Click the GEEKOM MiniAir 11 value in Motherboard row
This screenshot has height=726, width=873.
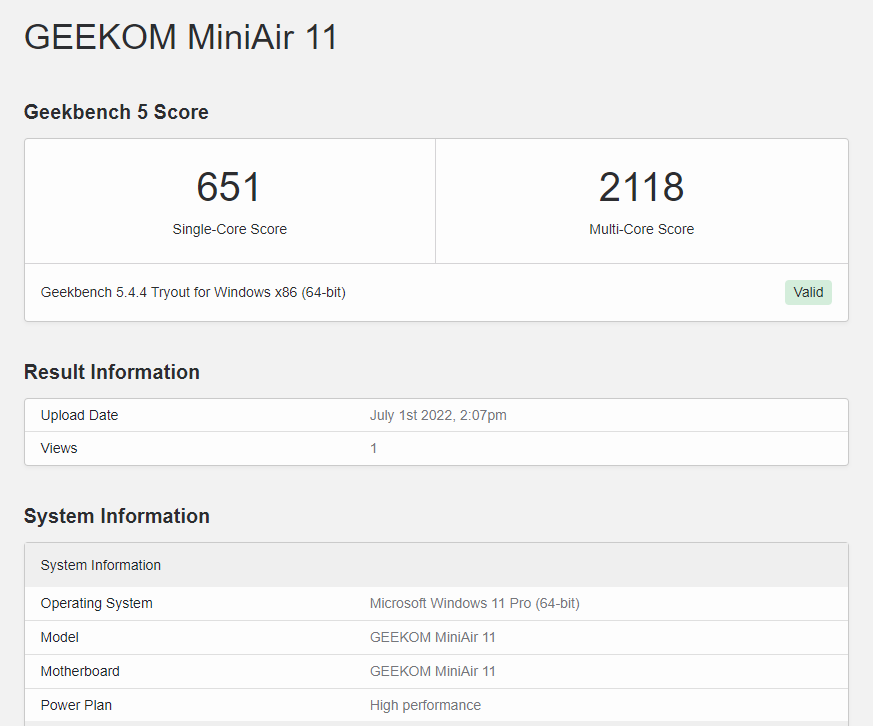click(433, 671)
